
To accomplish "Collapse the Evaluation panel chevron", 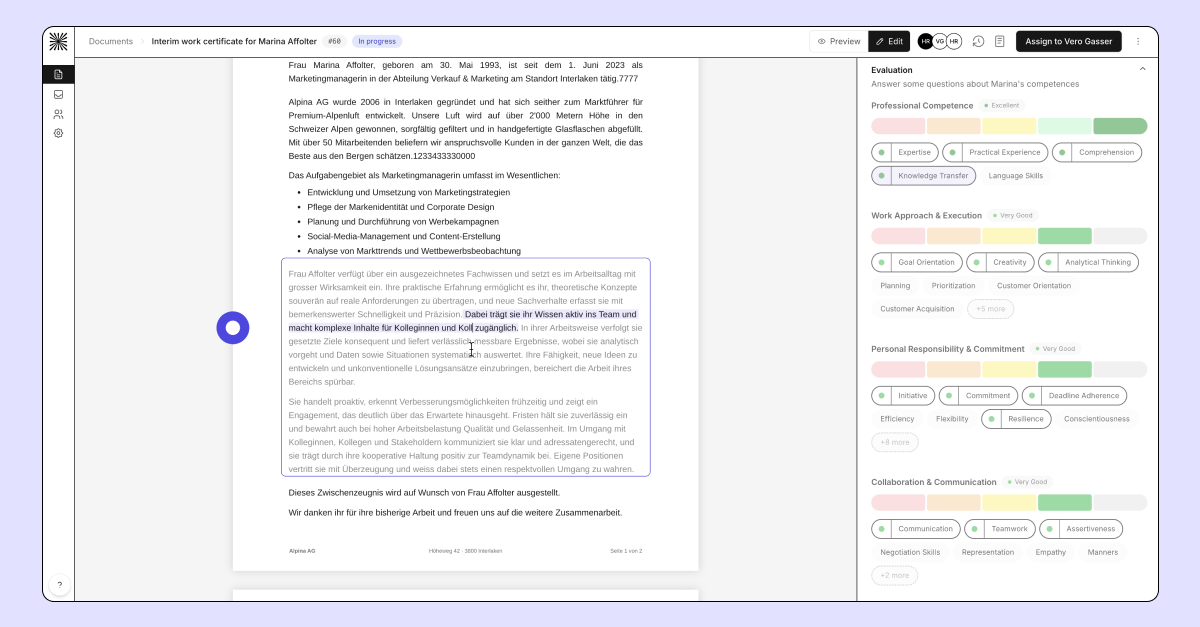I will [1143, 69].
